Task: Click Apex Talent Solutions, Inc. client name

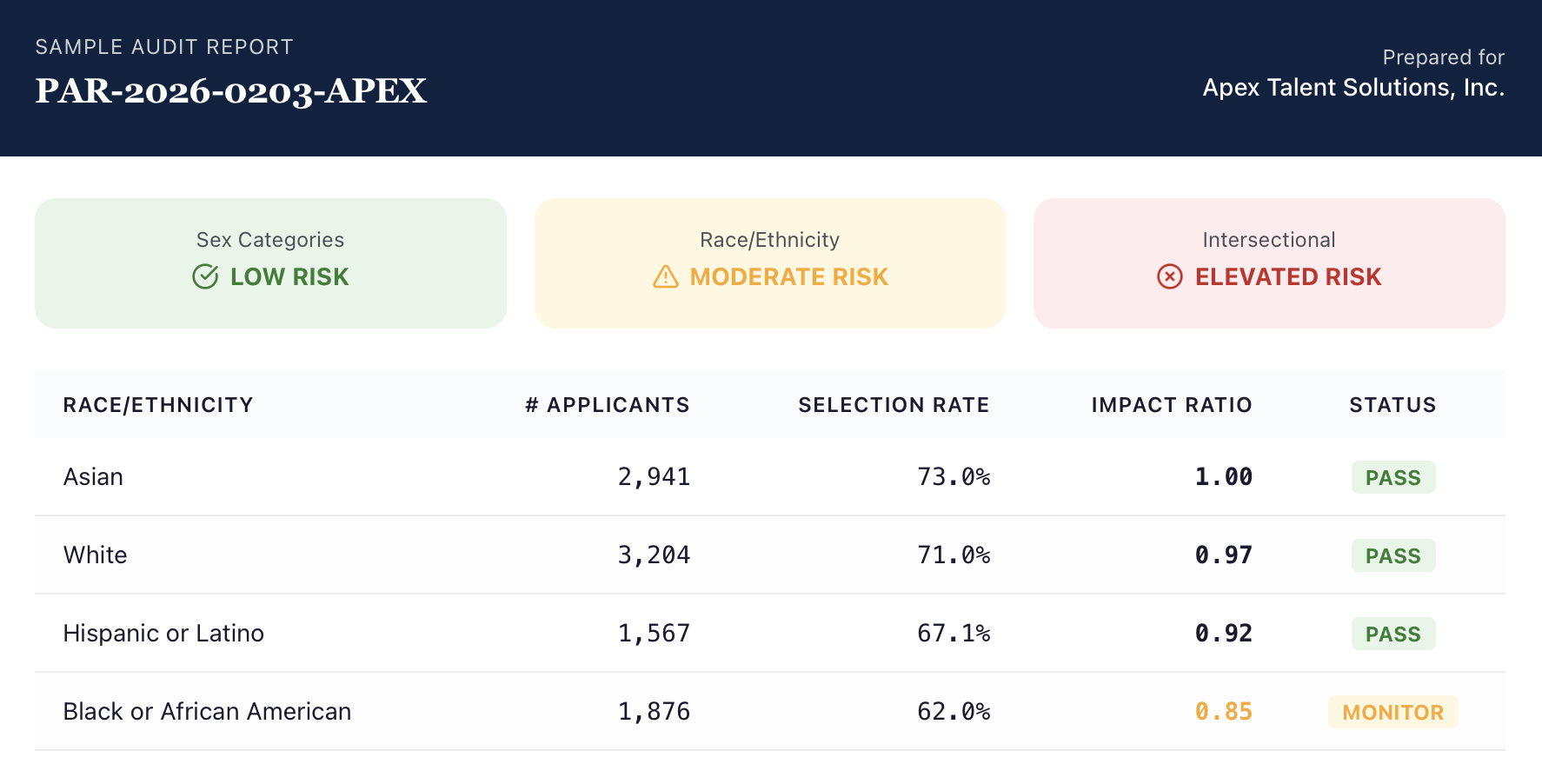Action: click(1353, 88)
